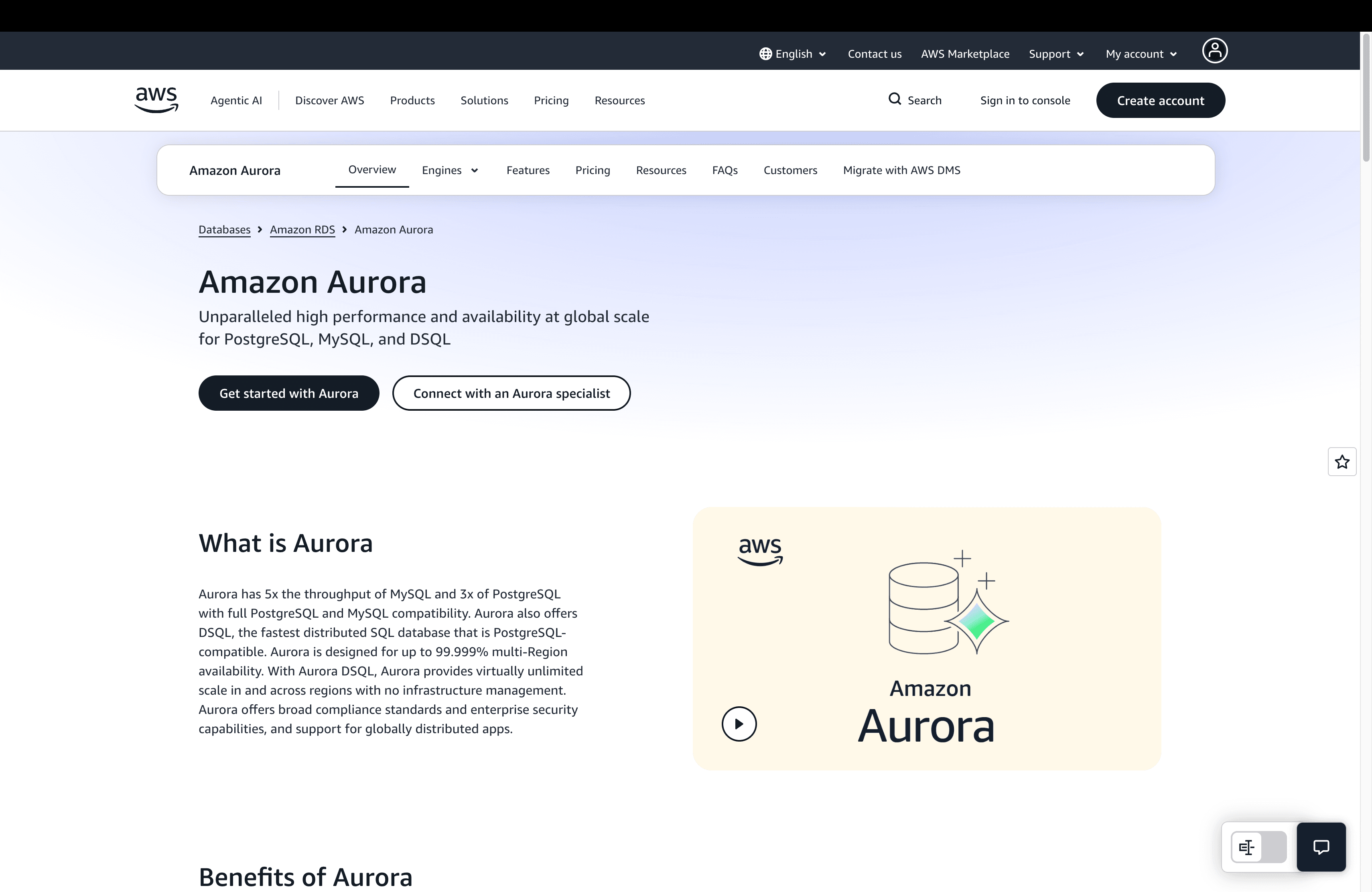Image resolution: width=1372 pixels, height=892 pixels.
Task: Click Get started with Aurora
Action: (x=289, y=393)
